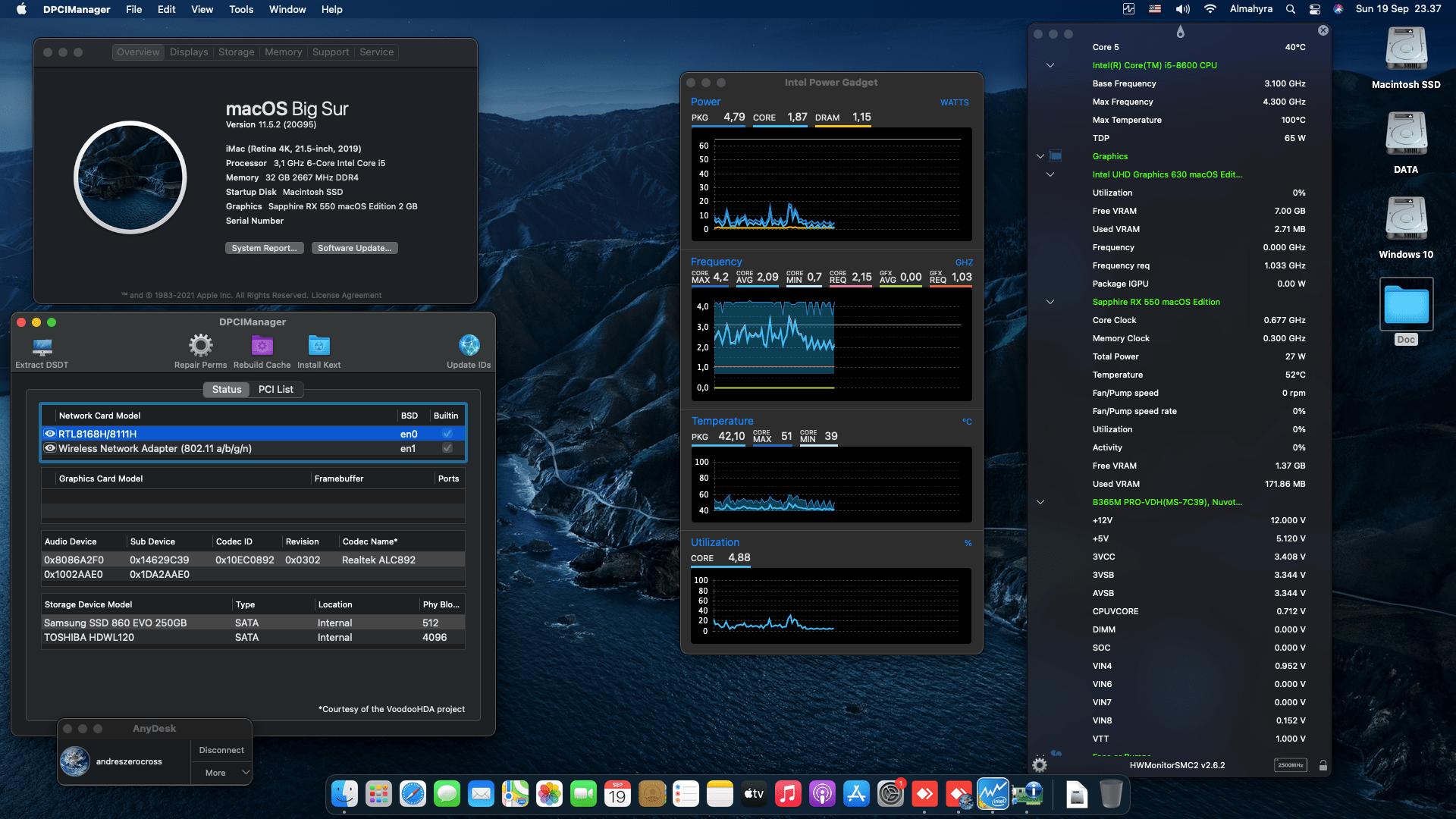
Task: Switch to the Displays tab
Action: 189,52
